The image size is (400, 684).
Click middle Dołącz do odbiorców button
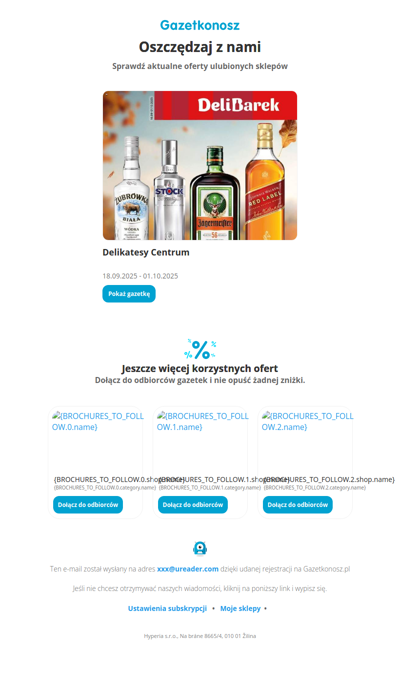click(193, 505)
